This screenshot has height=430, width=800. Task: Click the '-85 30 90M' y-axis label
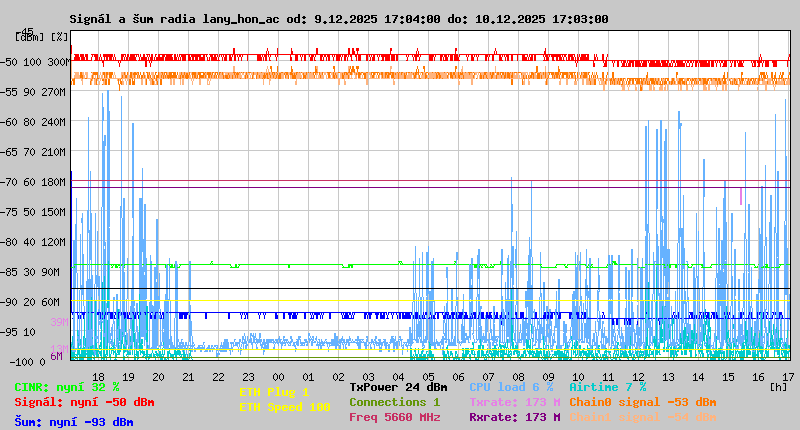(30, 272)
